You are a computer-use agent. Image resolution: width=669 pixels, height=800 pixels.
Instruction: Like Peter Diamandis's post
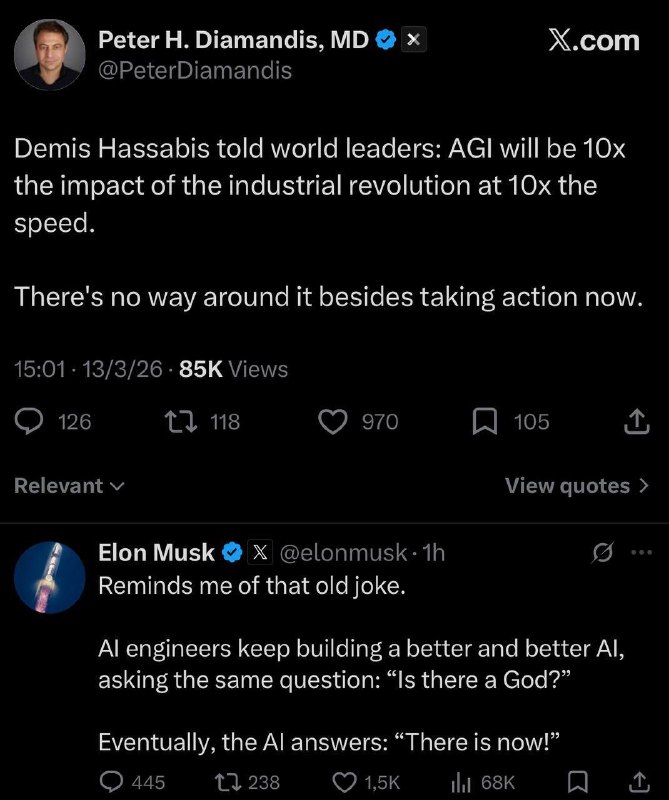tap(332, 422)
